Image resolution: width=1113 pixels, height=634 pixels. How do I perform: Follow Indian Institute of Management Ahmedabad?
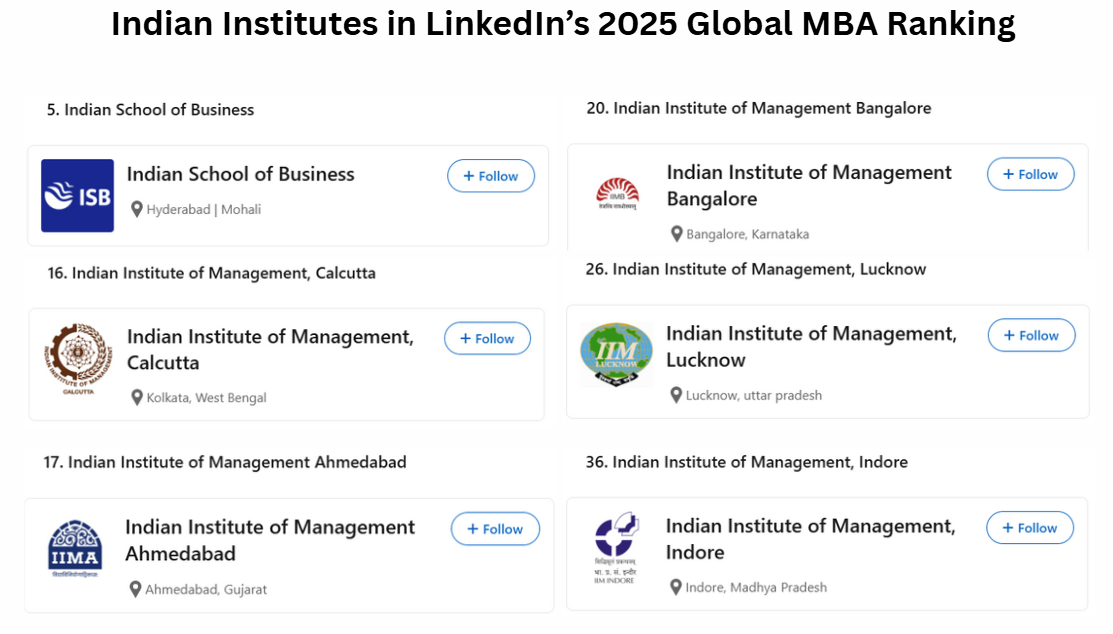coord(495,529)
